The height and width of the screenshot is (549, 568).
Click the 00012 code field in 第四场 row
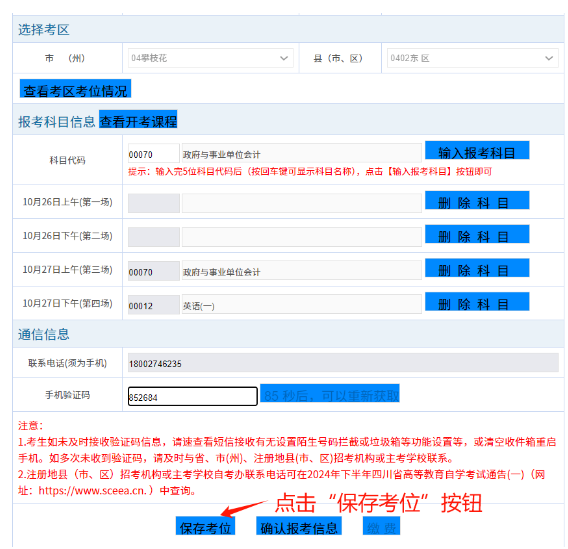pyautogui.click(x=154, y=304)
